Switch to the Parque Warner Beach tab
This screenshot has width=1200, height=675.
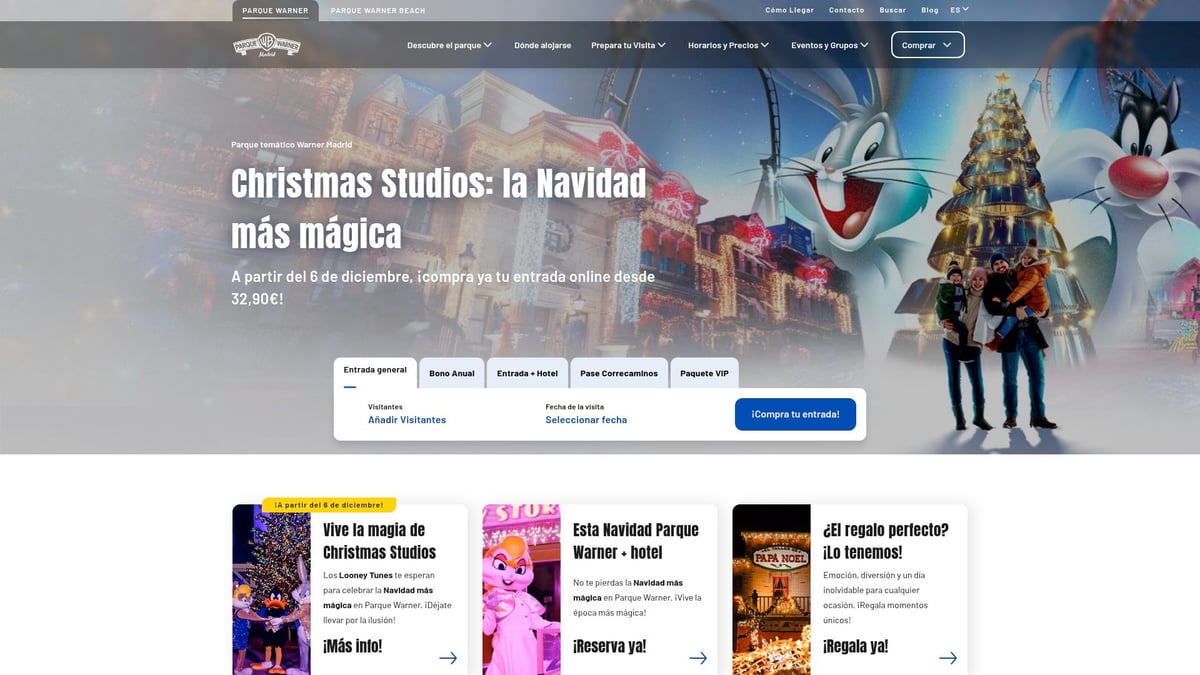click(x=378, y=10)
